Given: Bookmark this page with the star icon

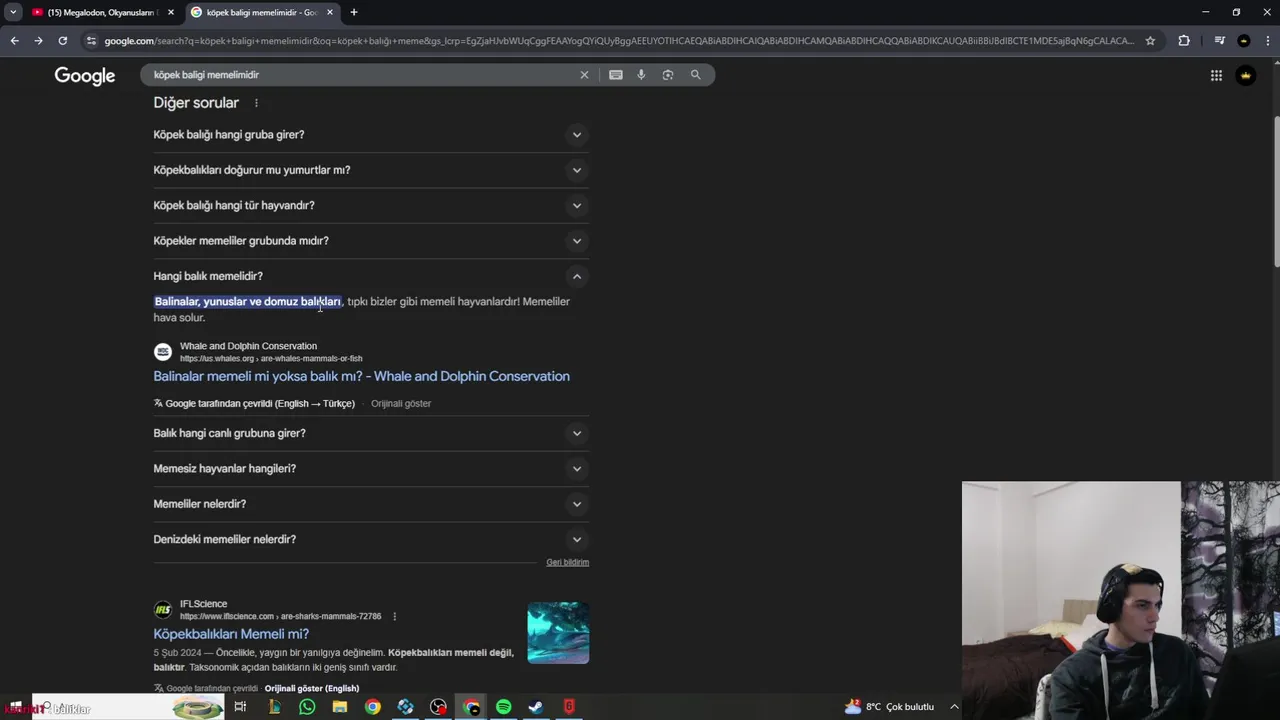Looking at the screenshot, I should click(1150, 41).
